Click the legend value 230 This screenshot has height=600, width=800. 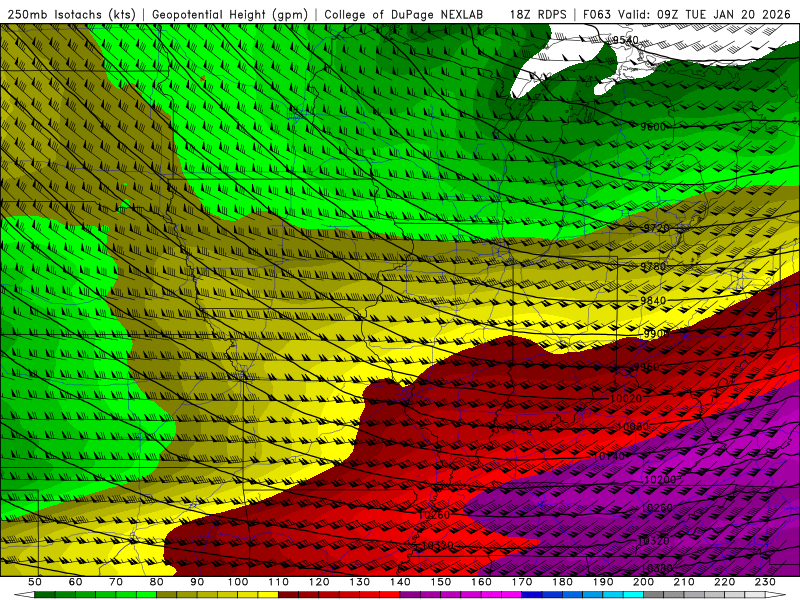(765, 582)
